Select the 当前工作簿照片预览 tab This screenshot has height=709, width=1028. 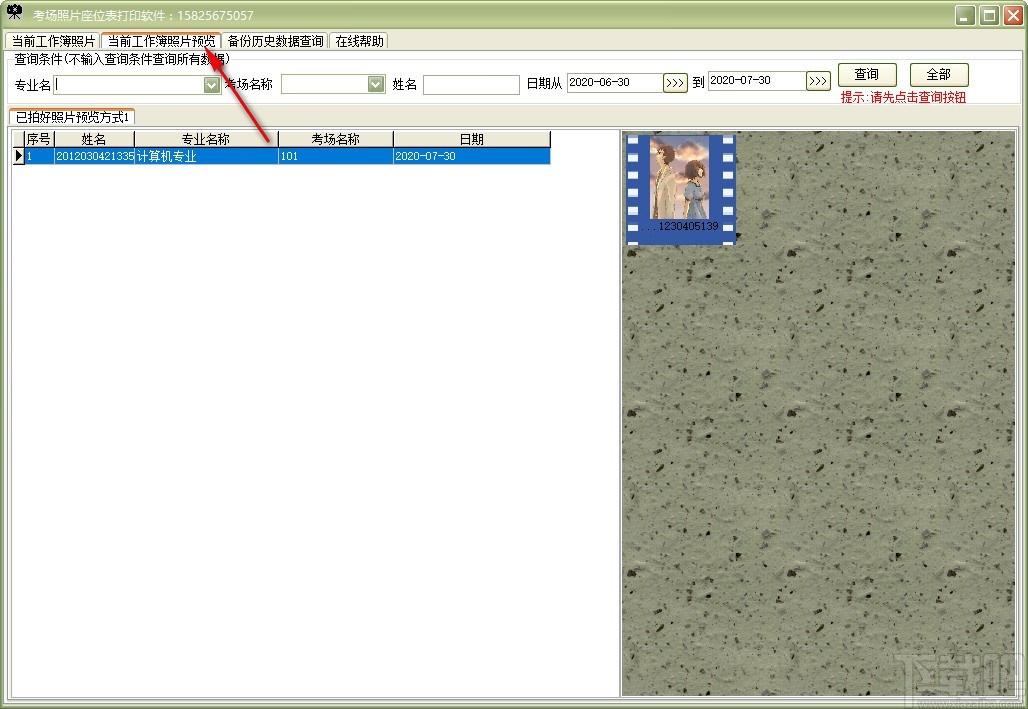pyautogui.click(x=161, y=41)
